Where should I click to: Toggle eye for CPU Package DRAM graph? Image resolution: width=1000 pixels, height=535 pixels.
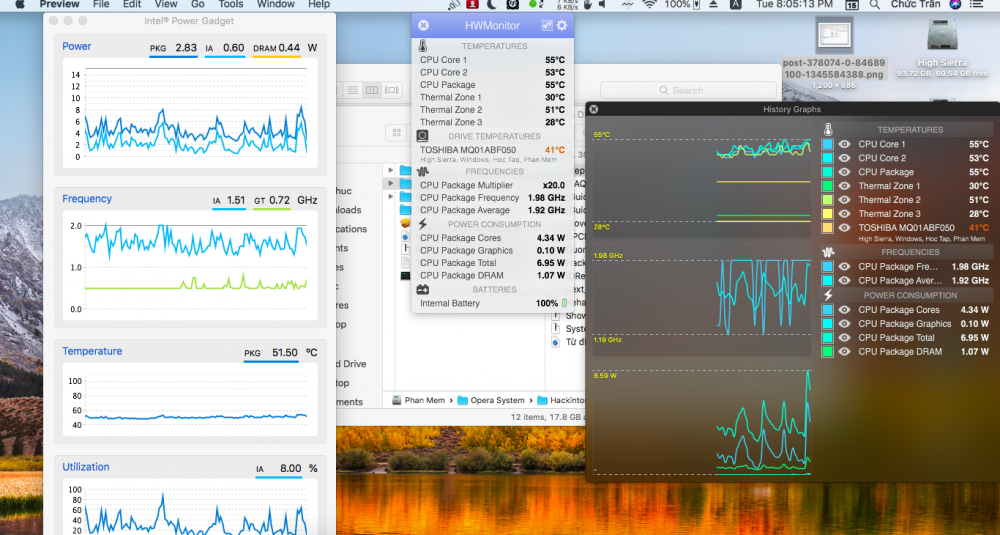click(844, 351)
